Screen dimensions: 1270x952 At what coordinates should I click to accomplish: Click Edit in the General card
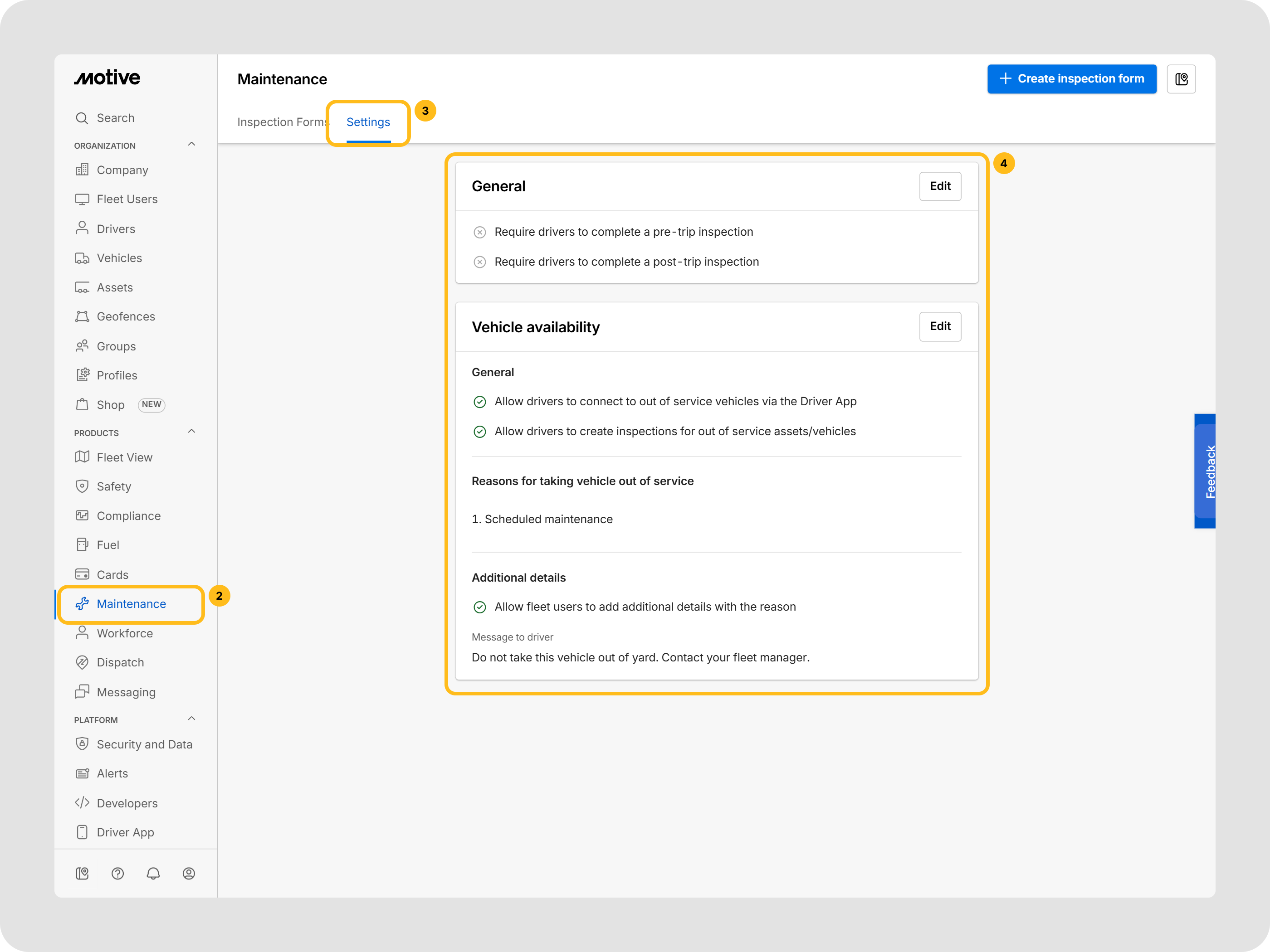click(x=940, y=186)
